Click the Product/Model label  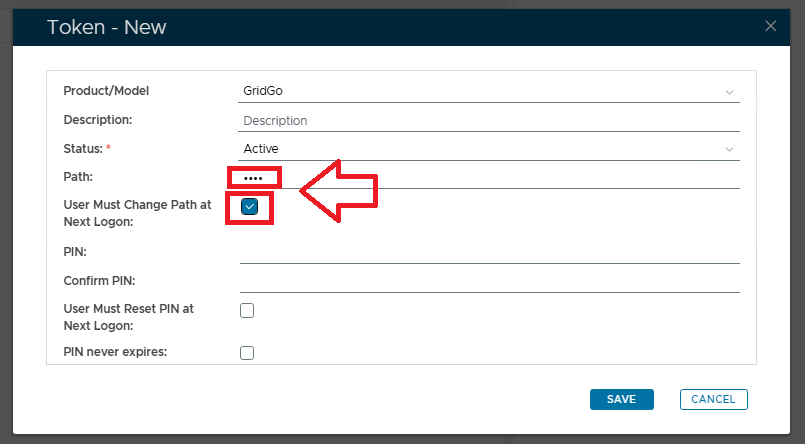106,91
